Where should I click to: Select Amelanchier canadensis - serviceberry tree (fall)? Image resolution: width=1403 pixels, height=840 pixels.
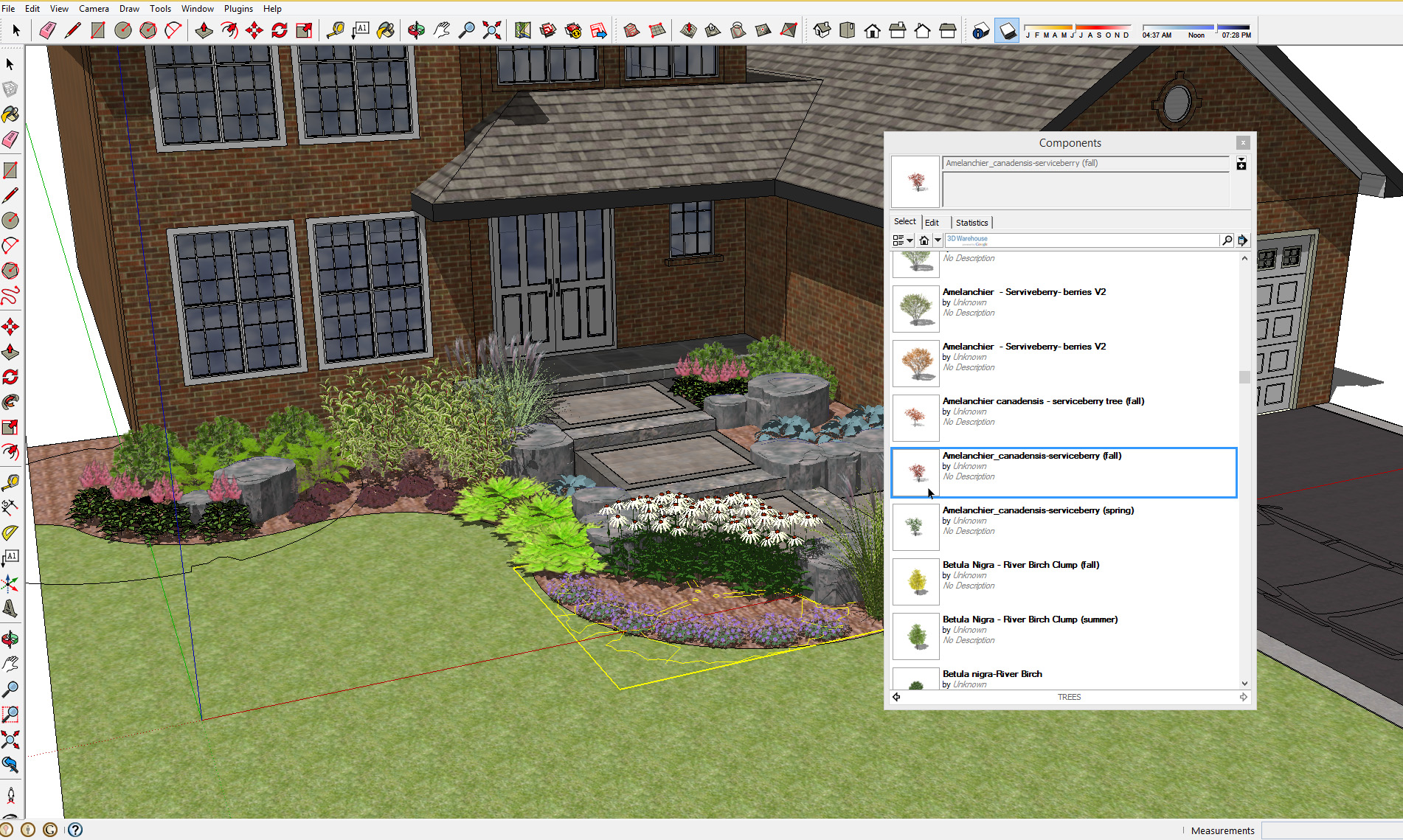(x=1064, y=417)
